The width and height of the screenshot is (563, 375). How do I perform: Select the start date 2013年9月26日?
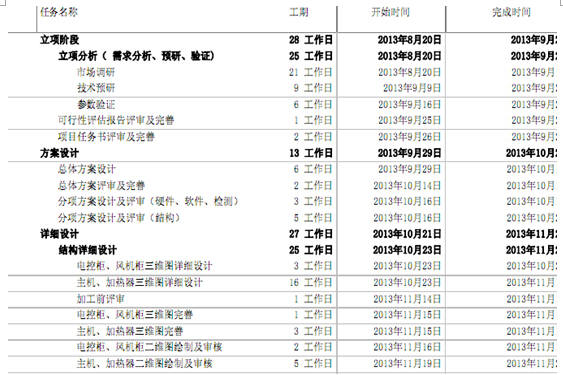click(x=410, y=137)
